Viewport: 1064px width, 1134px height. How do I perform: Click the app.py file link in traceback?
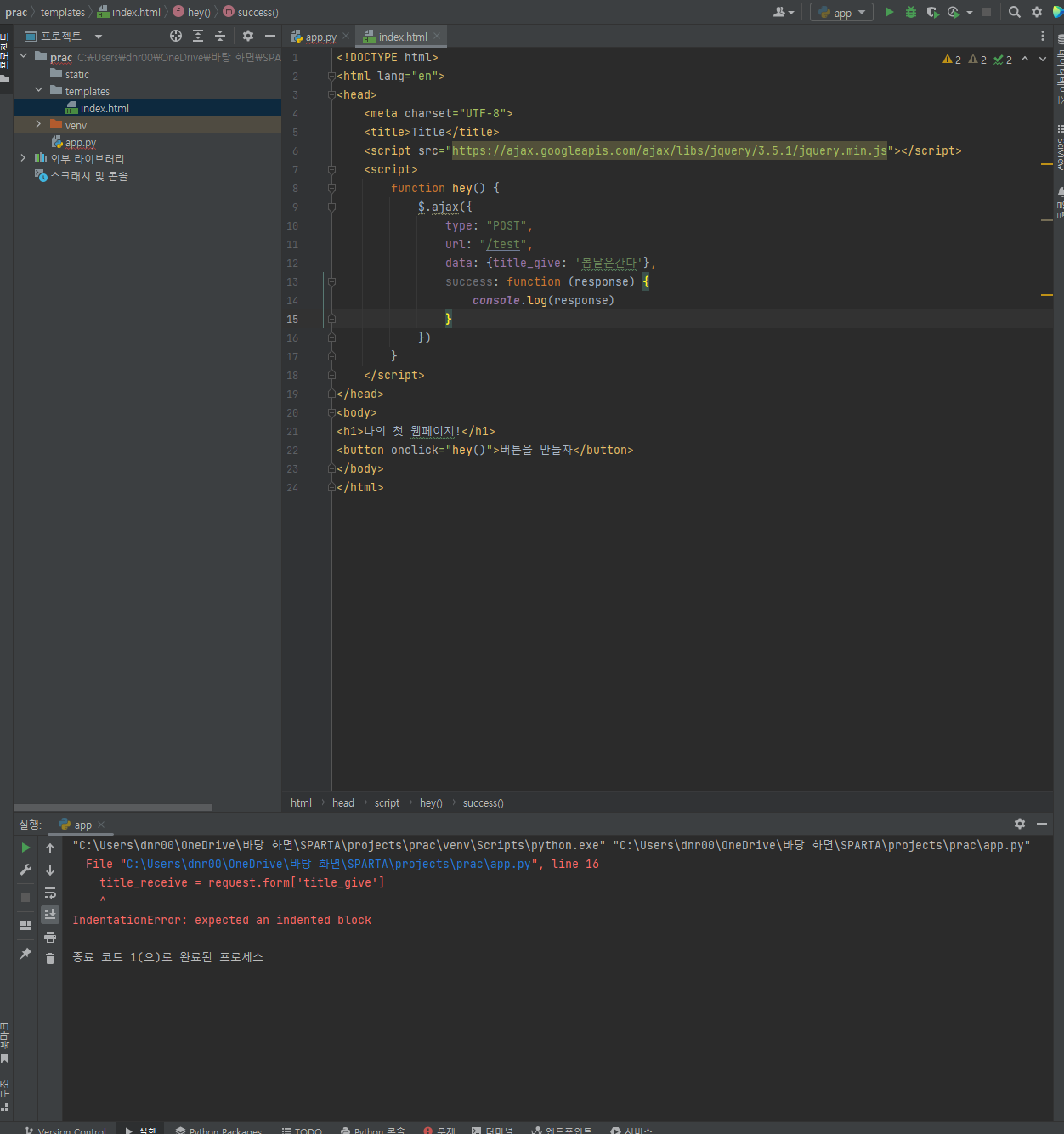(329, 864)
